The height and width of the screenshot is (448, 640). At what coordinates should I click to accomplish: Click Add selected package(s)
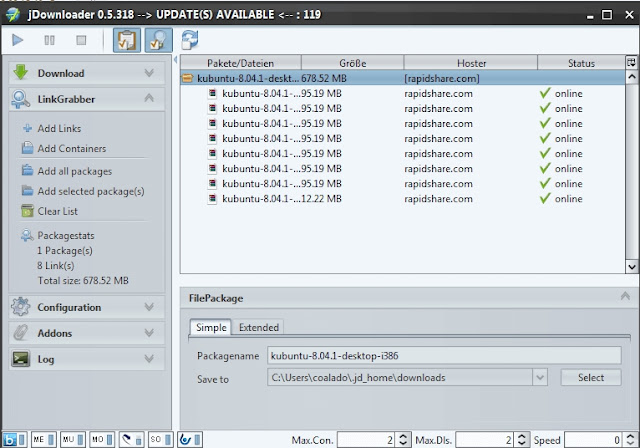tap(91, 191)
